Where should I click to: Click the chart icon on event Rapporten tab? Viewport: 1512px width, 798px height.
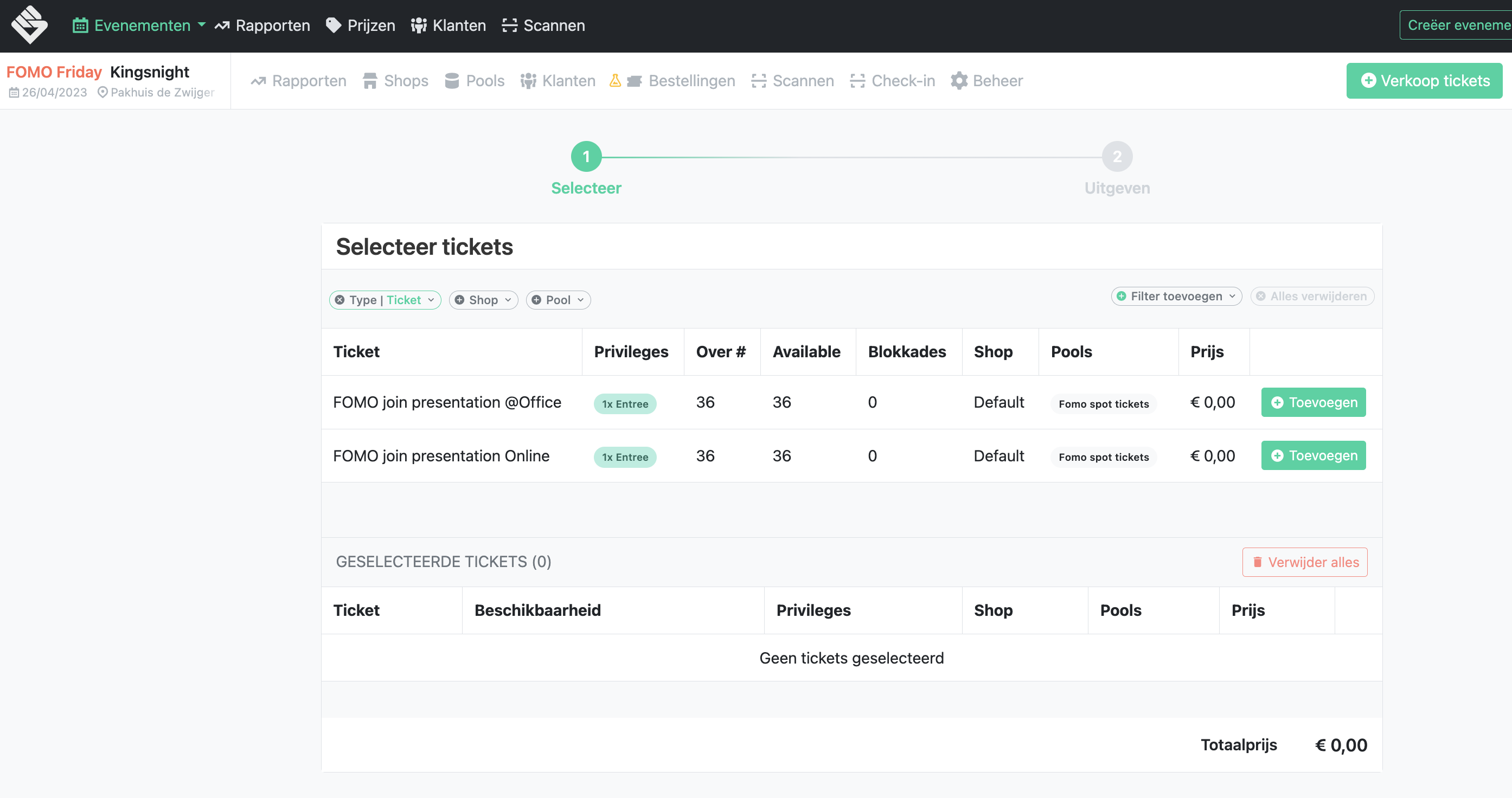tap(258, 81)
